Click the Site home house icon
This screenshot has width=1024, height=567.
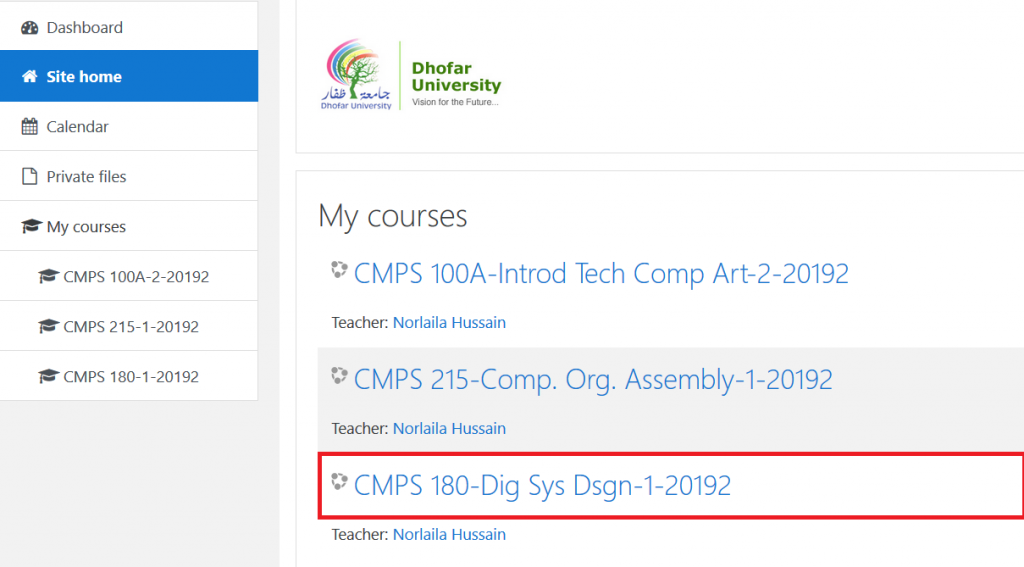tap(29, 76)
